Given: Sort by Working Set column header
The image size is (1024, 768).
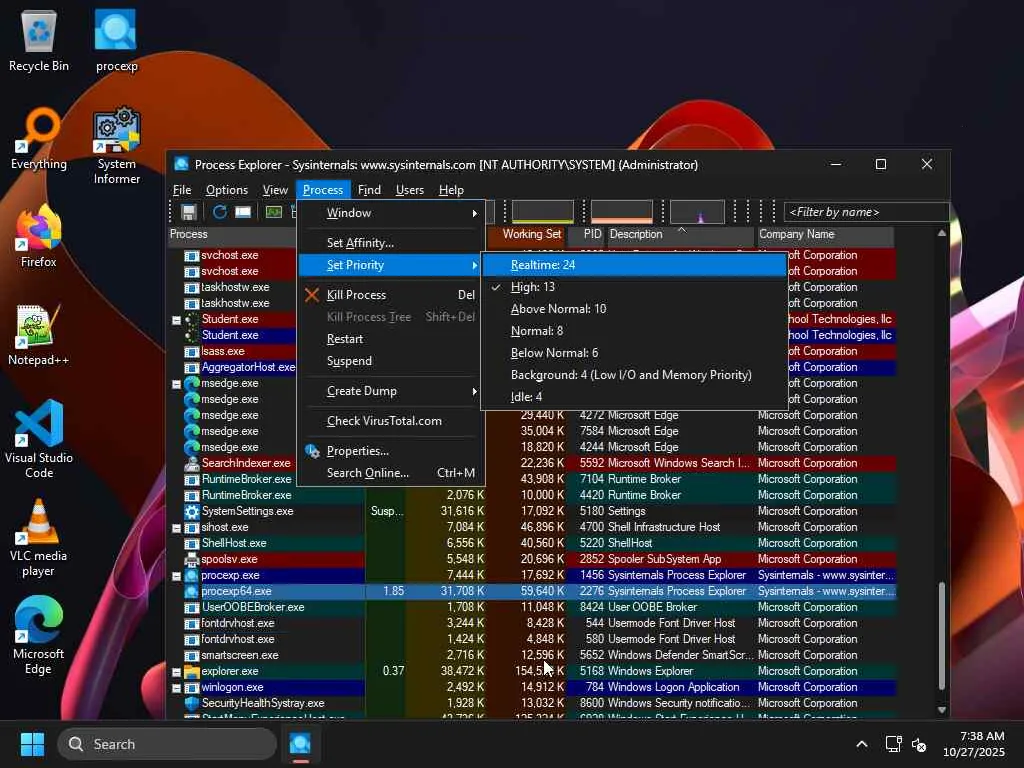Looking at the screenshot, I should click(x=526, y=234).
